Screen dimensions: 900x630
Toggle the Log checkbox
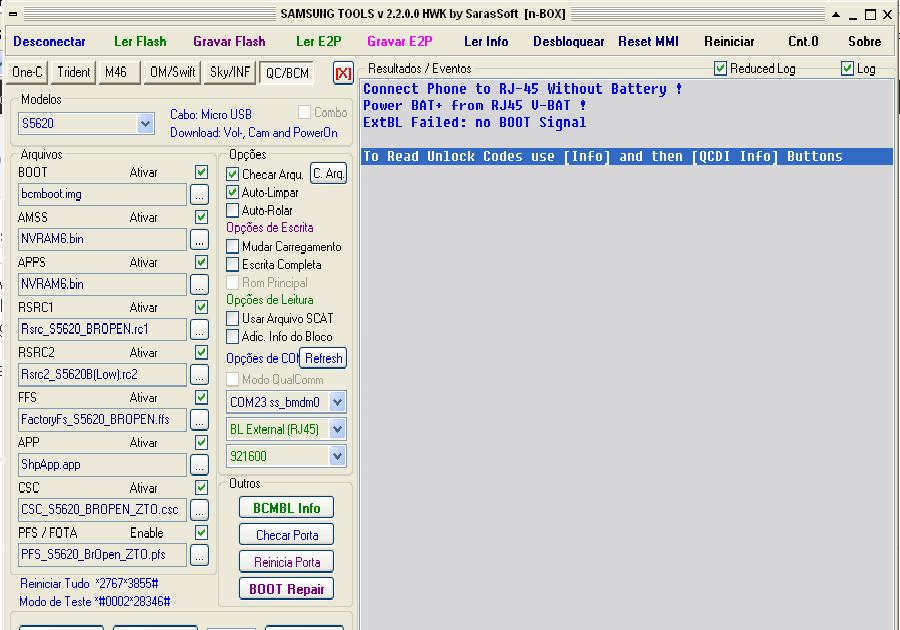coord(847,68)
